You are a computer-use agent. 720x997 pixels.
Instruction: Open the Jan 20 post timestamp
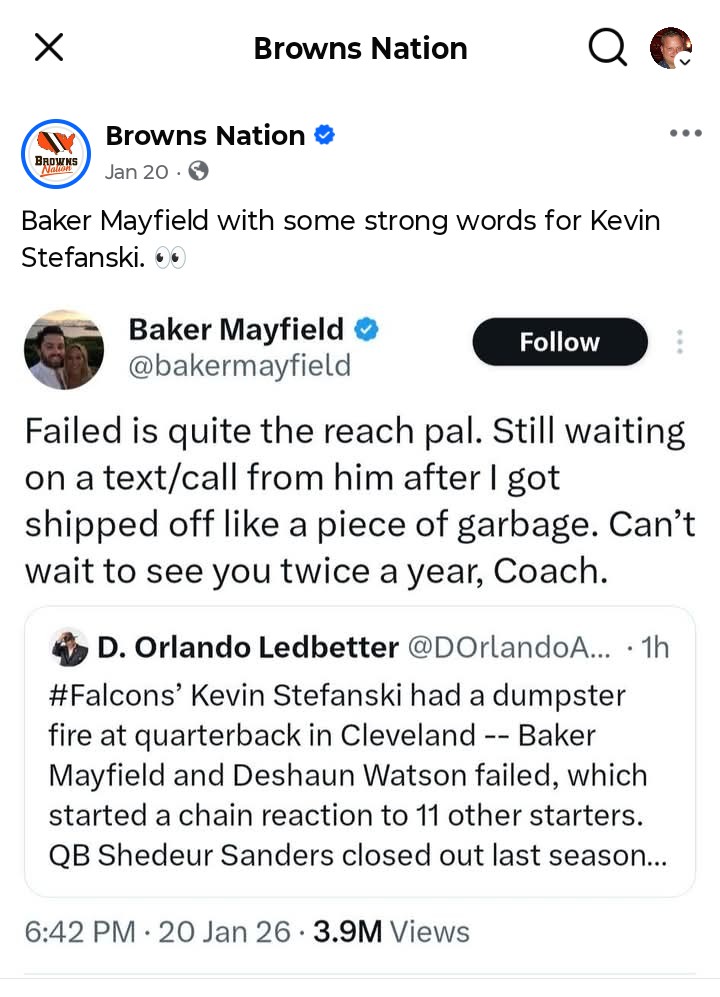[136, 172]
